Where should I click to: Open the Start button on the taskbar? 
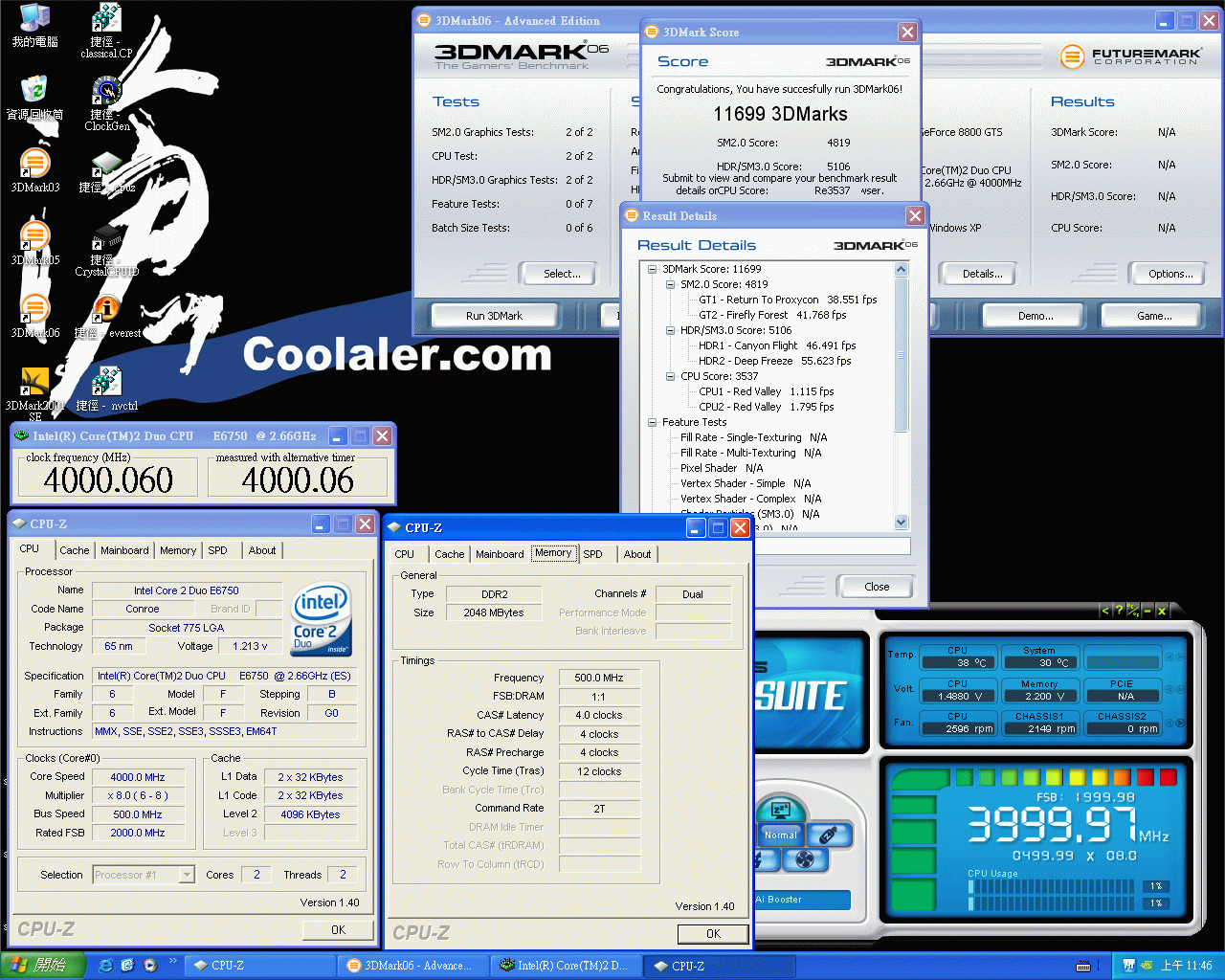(43, 966)
